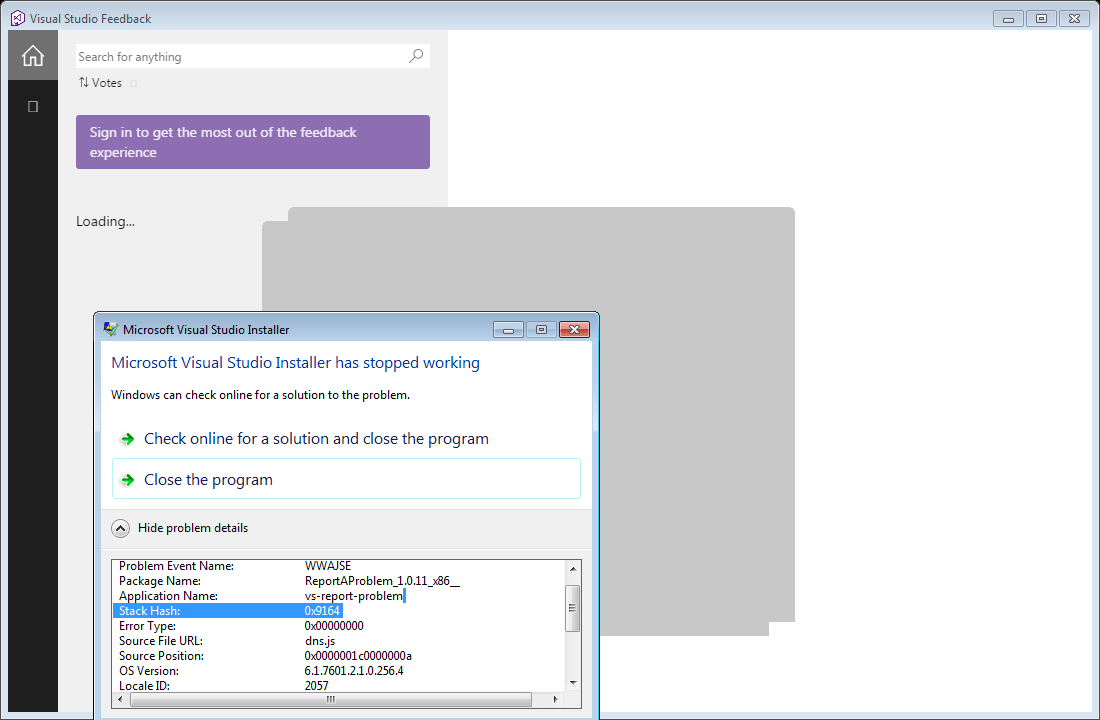Click horizontal scrollbar left arrow
This screenshot has width=1100, height=720.
(121, 700)
